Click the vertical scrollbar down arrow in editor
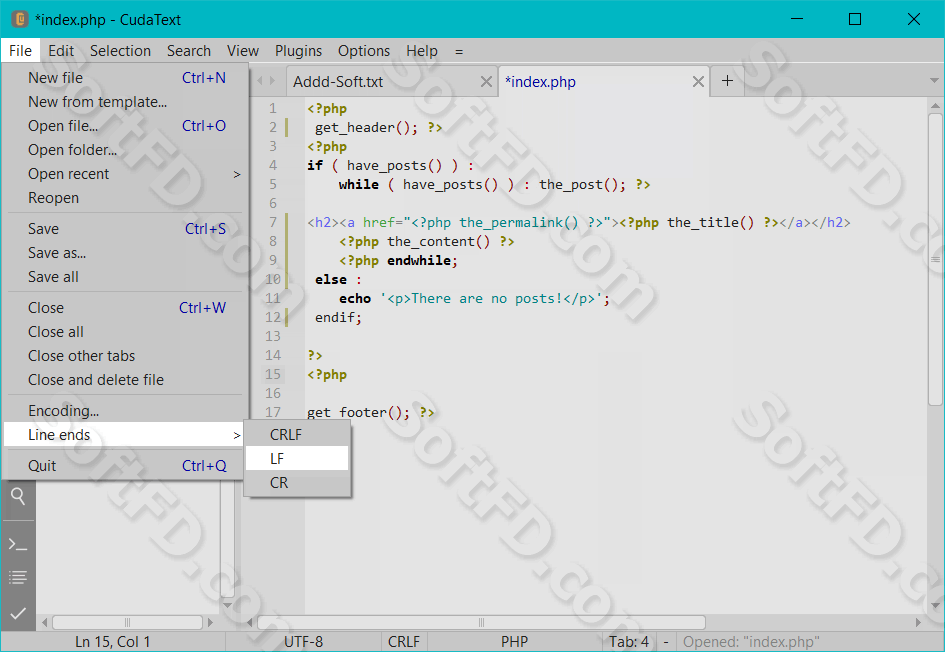This screenshot has height=652, width=945. pyautogui.click(x=935, y=605)
